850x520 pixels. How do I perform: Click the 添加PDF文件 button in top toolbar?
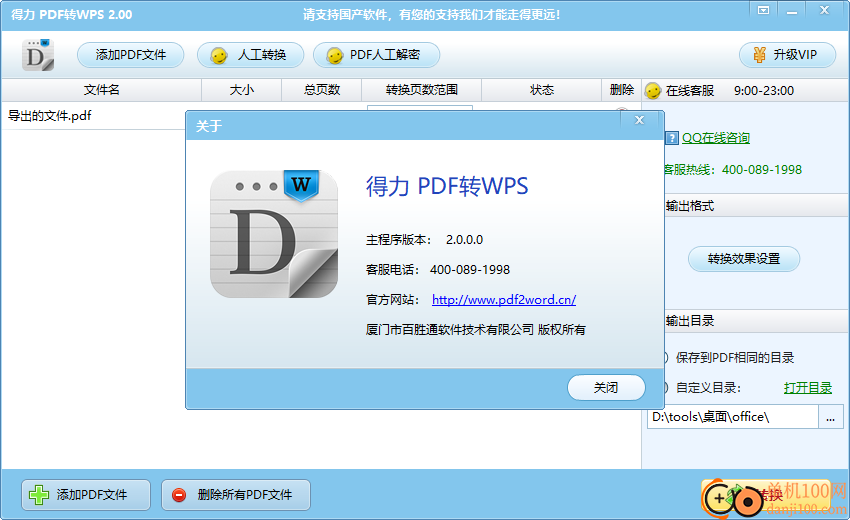click(131, 55)
